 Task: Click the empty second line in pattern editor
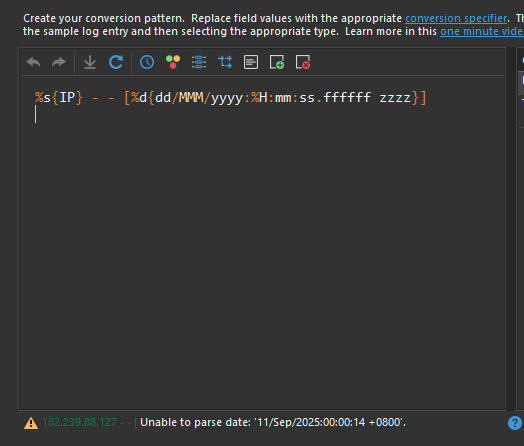click(262, 114)
